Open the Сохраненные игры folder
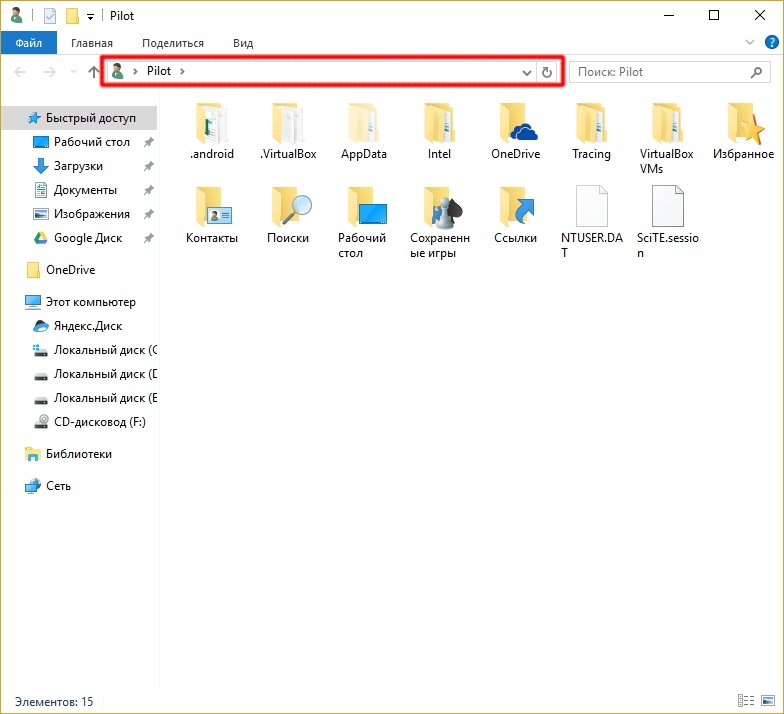 click(x=439, y=222)
